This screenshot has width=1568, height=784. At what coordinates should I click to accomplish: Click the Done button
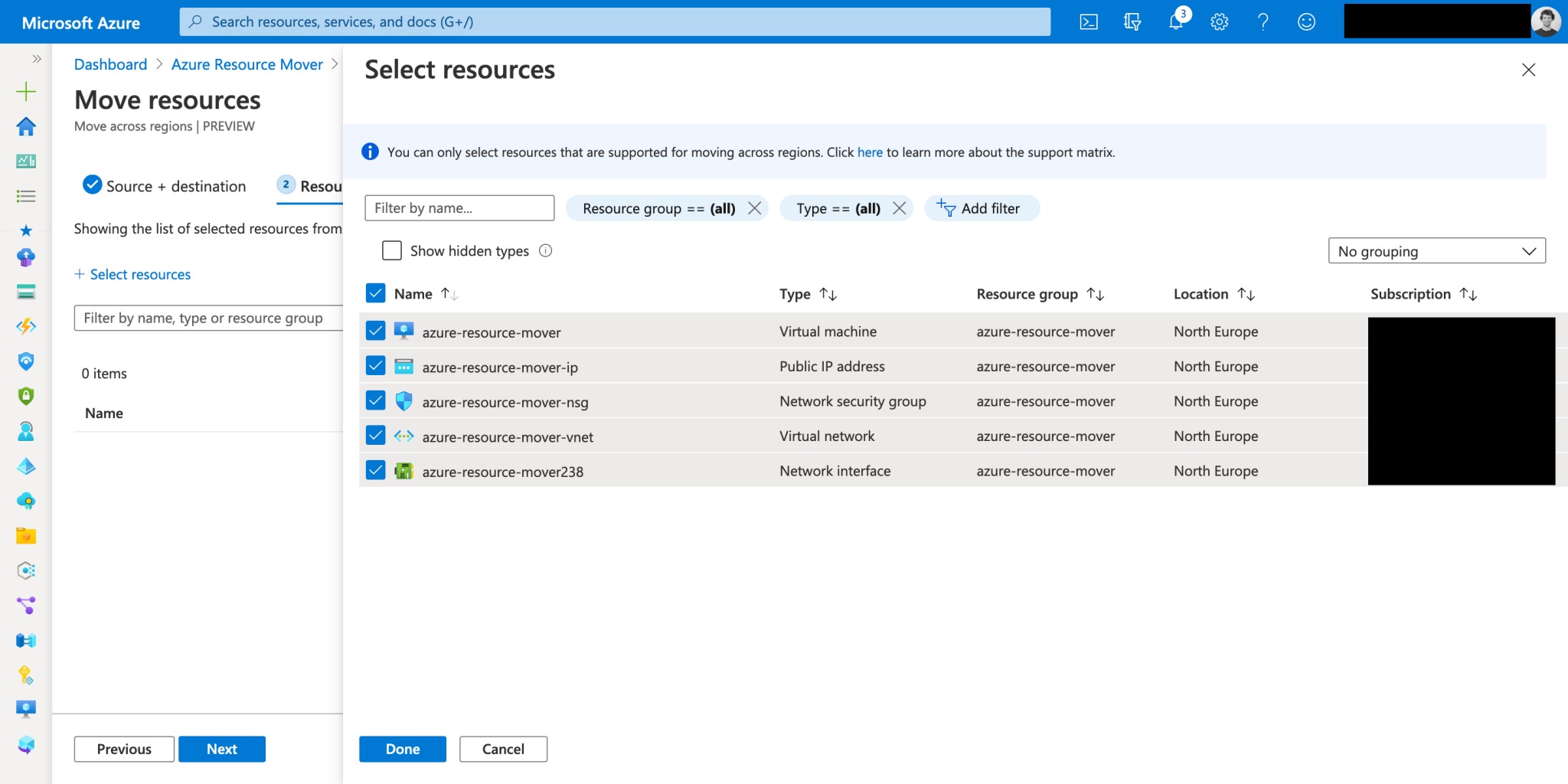click(402, 749)
